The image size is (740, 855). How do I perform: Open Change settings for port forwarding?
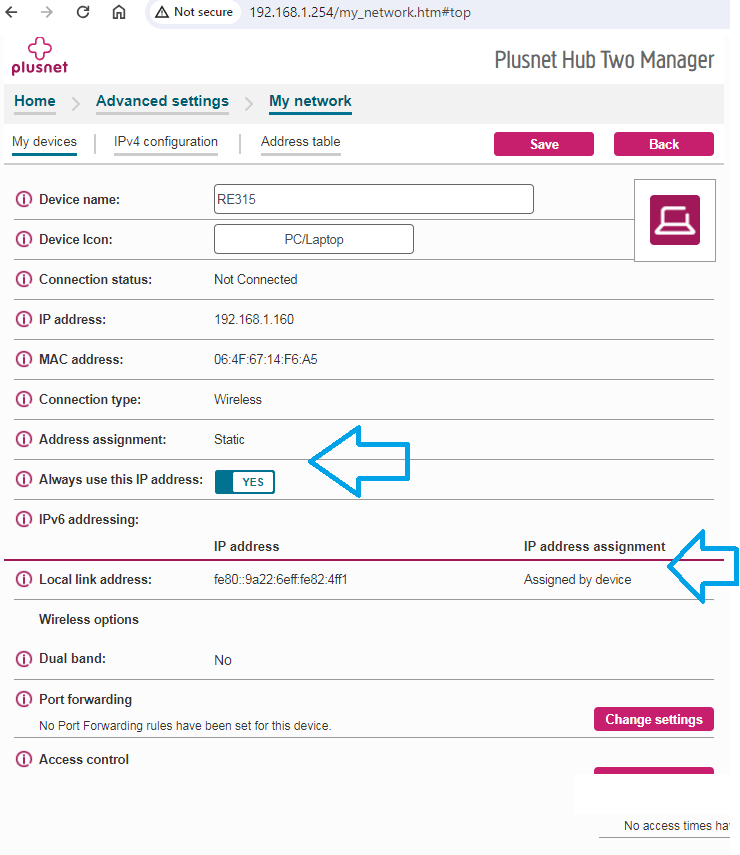point(653,719)
